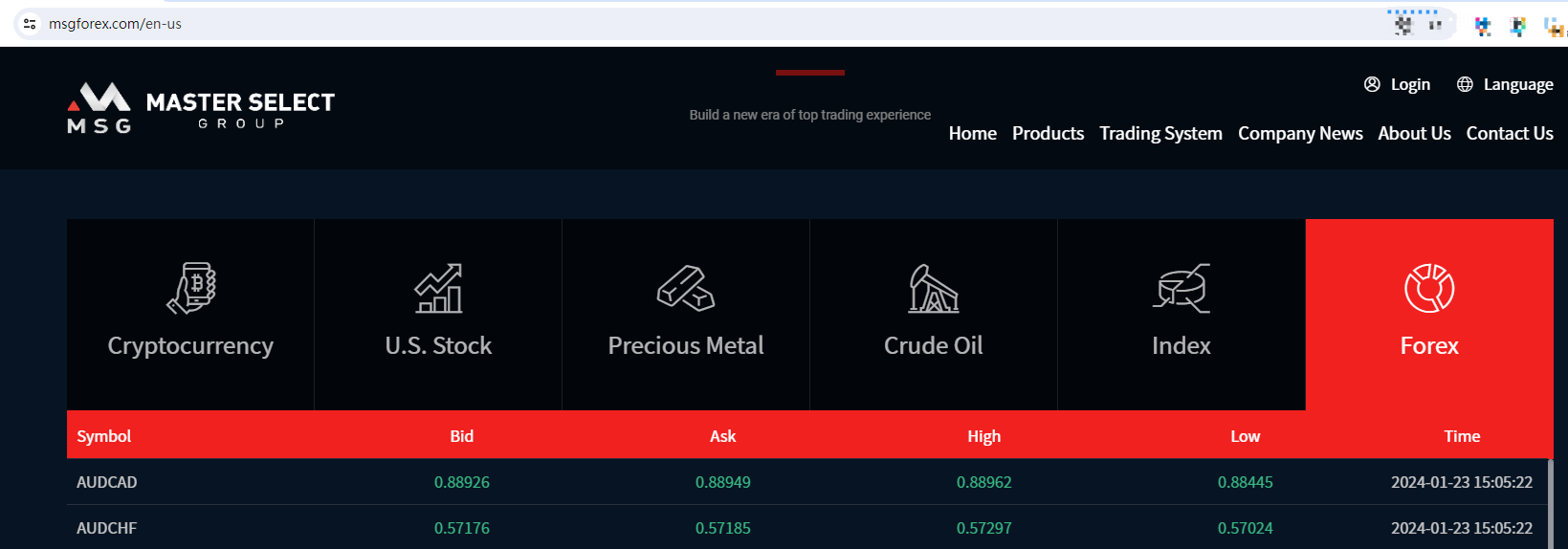Click the Precious Metal gold bars icon
This screenshot has width=1568, height=549.
686,288
